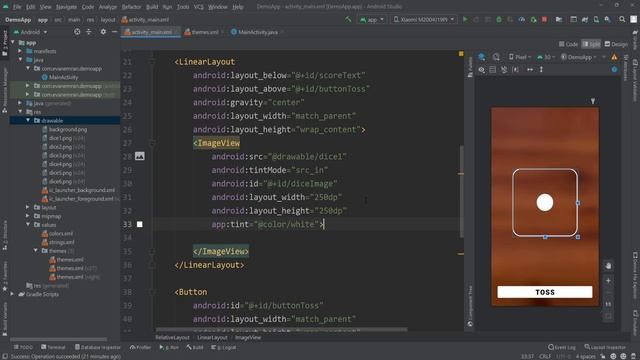640x360 pixels.
Task: Click the green Run app play icon
Action: click(x=465, y=19)
